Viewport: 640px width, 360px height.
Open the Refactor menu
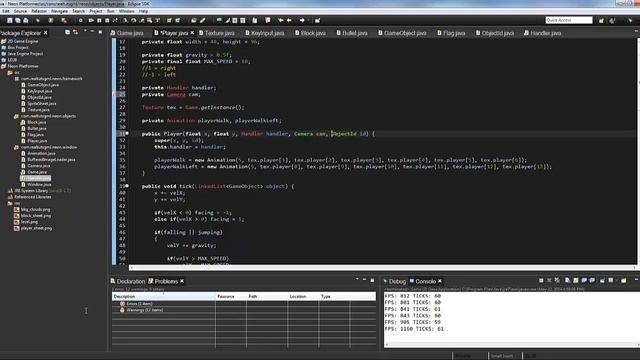tap(39, 11)
